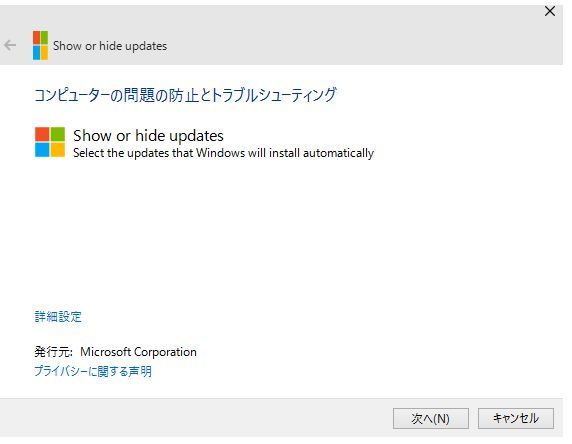Click the back arrow in the header
The height and width of the screenshot is (444, 572).
pos(10,45)
